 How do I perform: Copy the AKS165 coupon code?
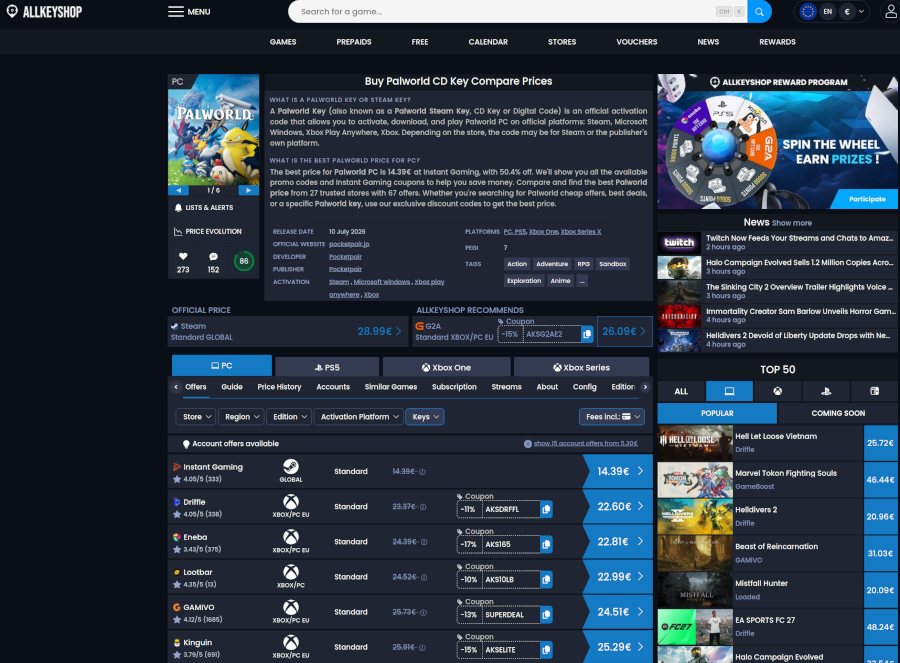pyautogui.click(x=546, y=544)
